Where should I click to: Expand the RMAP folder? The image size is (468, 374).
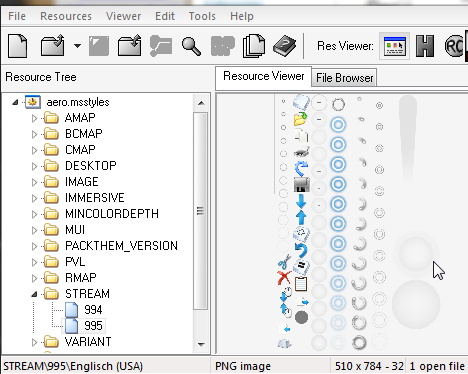pyautogui.click(x=34, y=278)
